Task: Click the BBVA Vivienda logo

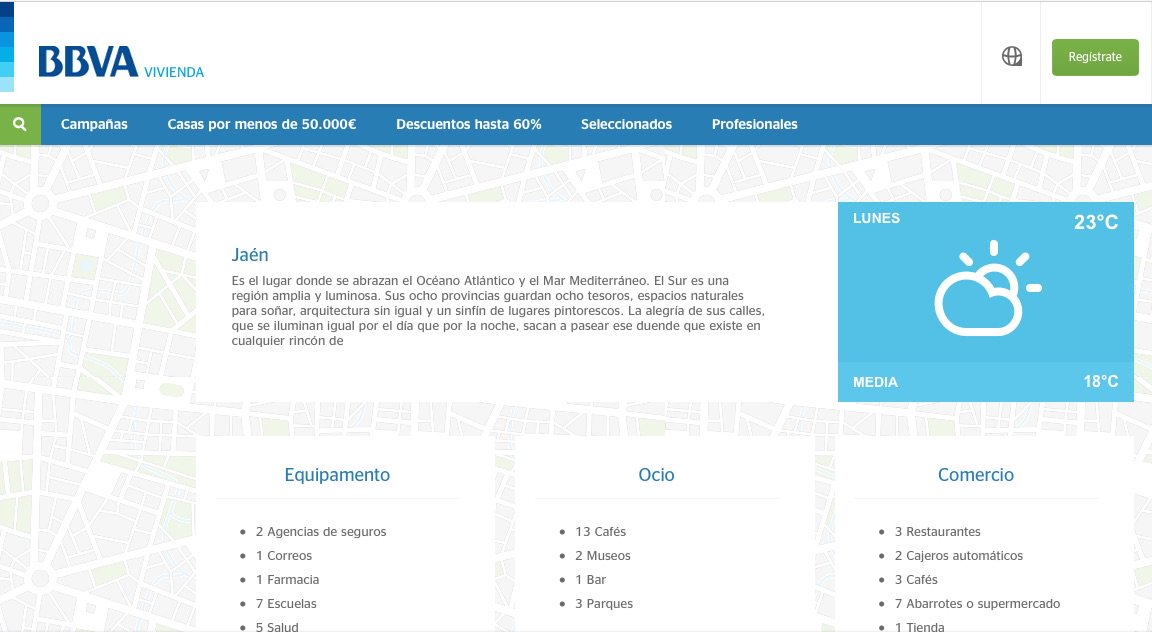Action: click(x=121, y=62)
